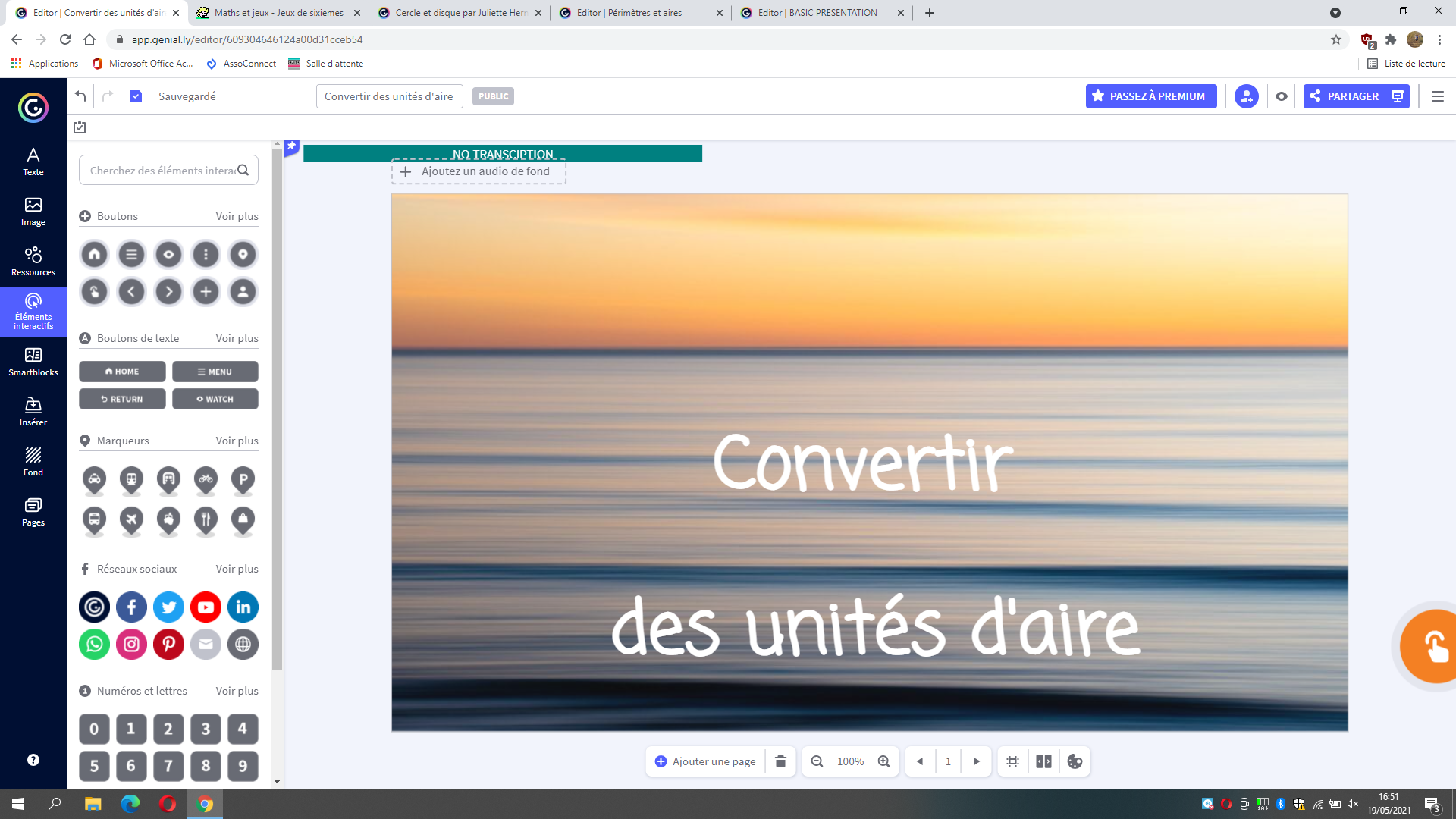
Task: Open the Image panel in the sidebar
Action: tap(33, 212)
